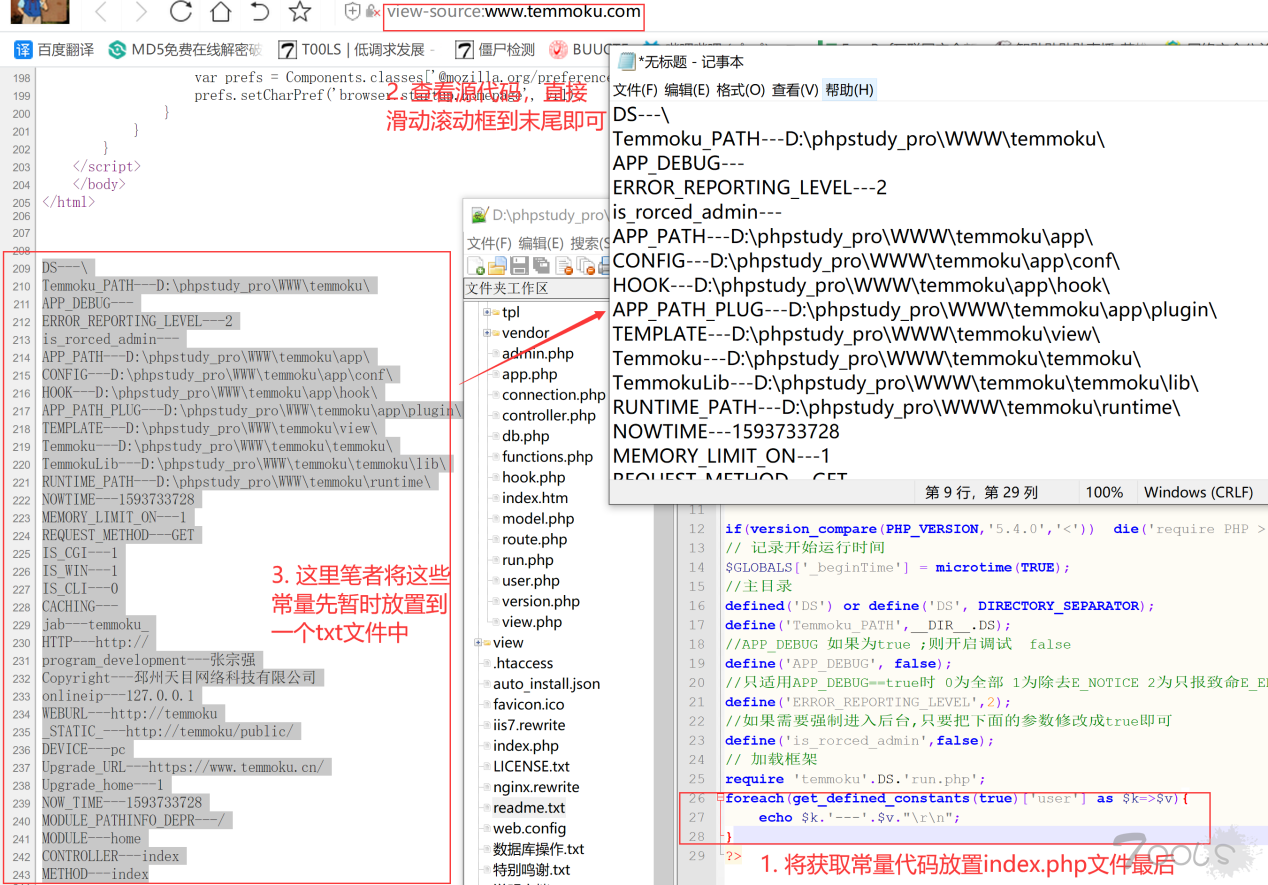Select readme.txt in folder tree

coord(529,808)
